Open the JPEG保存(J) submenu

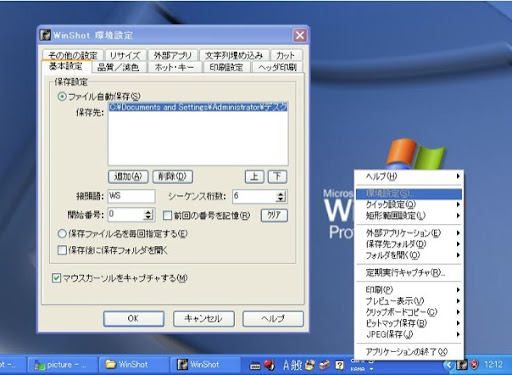coord(409,334)
